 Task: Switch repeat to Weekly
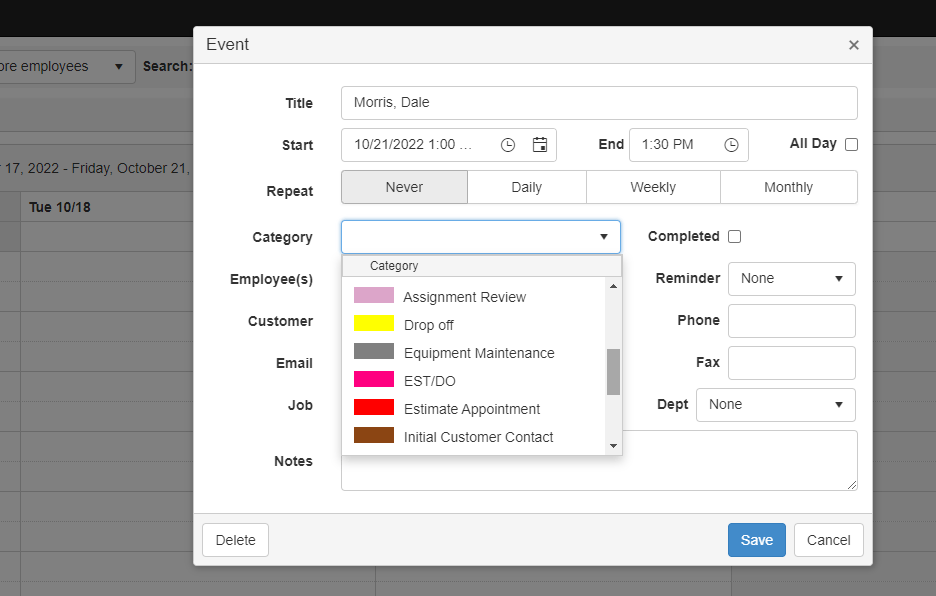653,187
